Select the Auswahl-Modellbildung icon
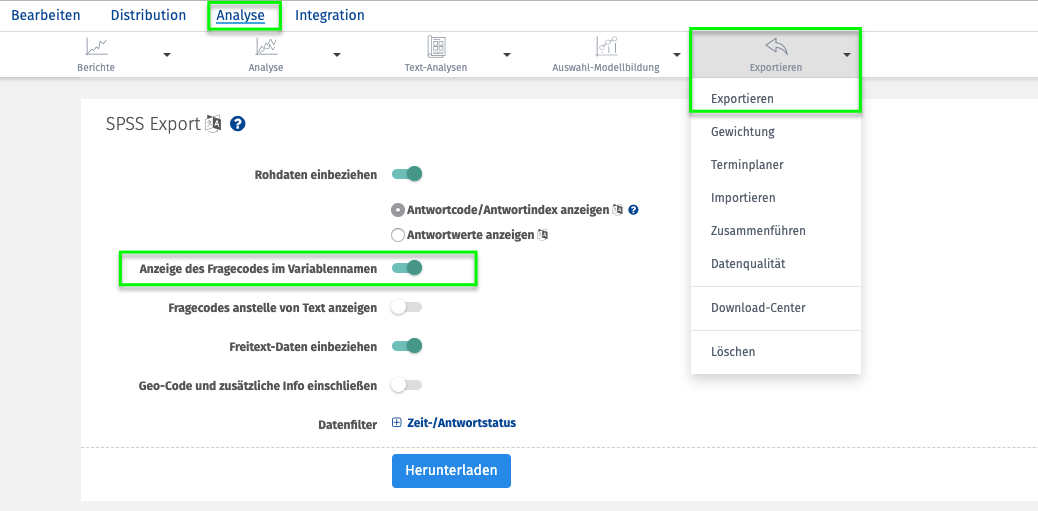The height and width of the screenshot is (511, 1038). tap(606, 46)
